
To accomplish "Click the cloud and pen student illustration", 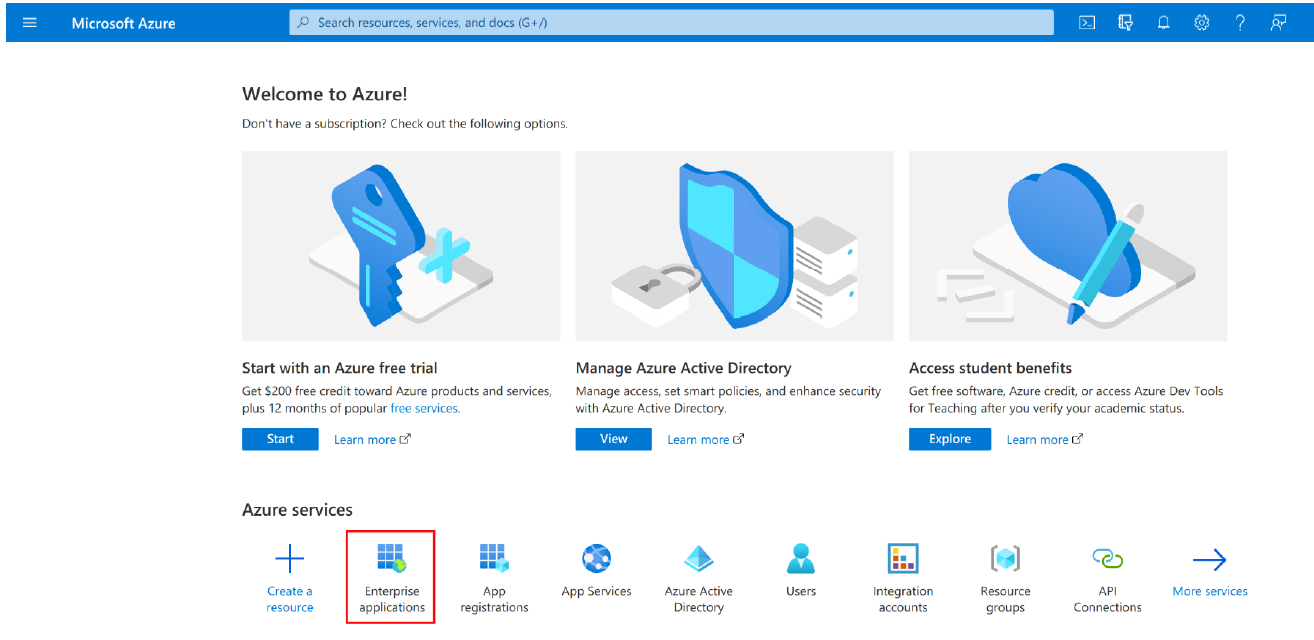I will (x=1067, y=246).
